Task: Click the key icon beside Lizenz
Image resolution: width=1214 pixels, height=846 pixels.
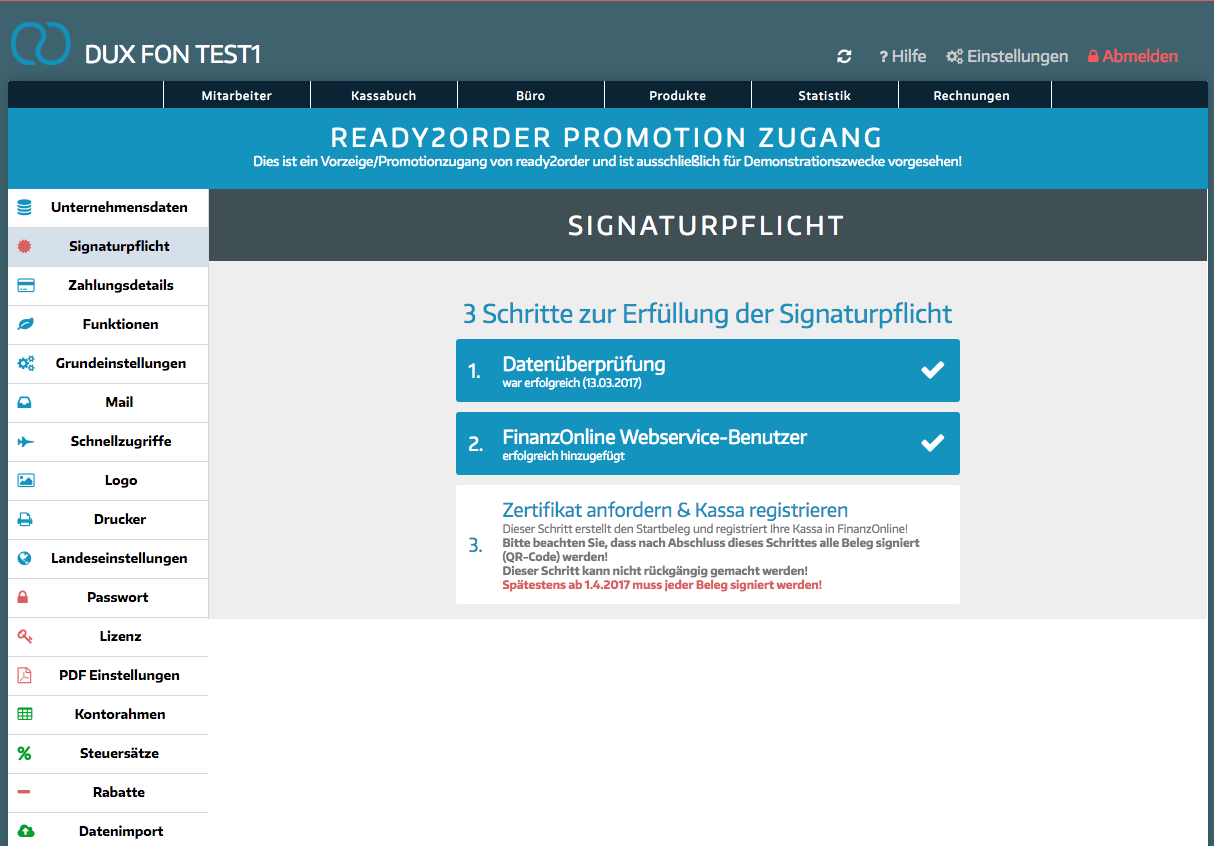Action: (x=25, y=636)
